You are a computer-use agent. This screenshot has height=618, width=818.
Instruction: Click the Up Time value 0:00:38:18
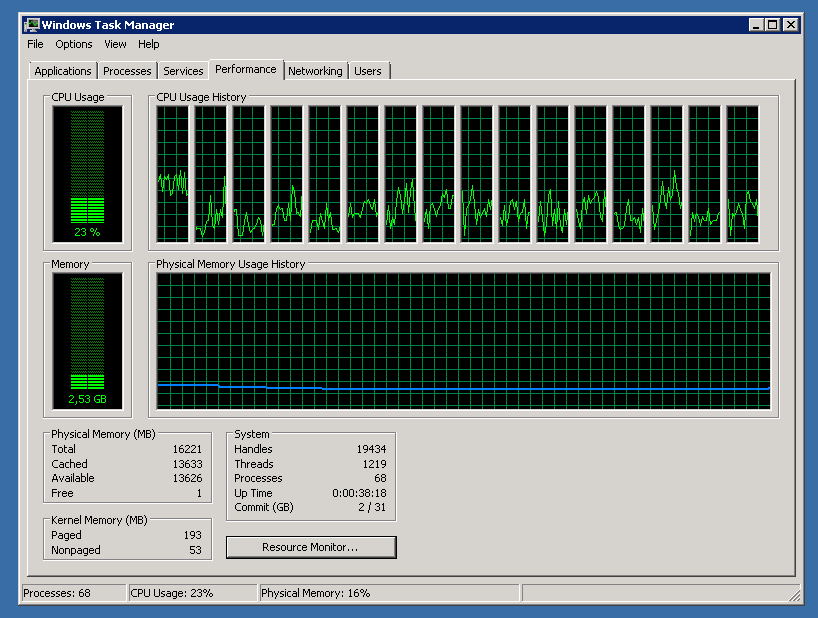click(359, 493)
